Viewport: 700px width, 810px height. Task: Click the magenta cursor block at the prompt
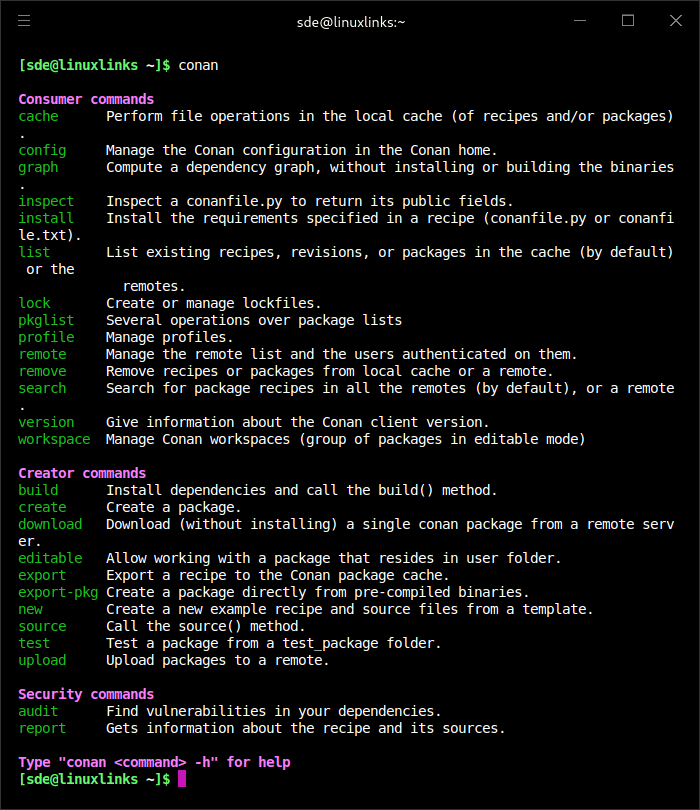pos(182,779)
